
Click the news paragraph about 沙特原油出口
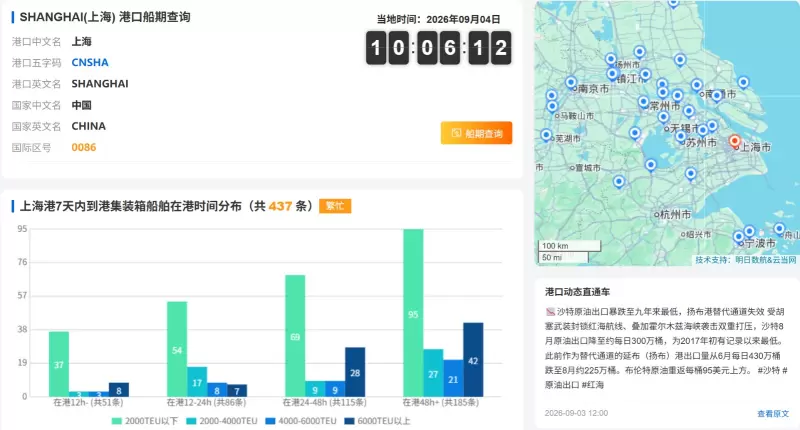[666, 348]
